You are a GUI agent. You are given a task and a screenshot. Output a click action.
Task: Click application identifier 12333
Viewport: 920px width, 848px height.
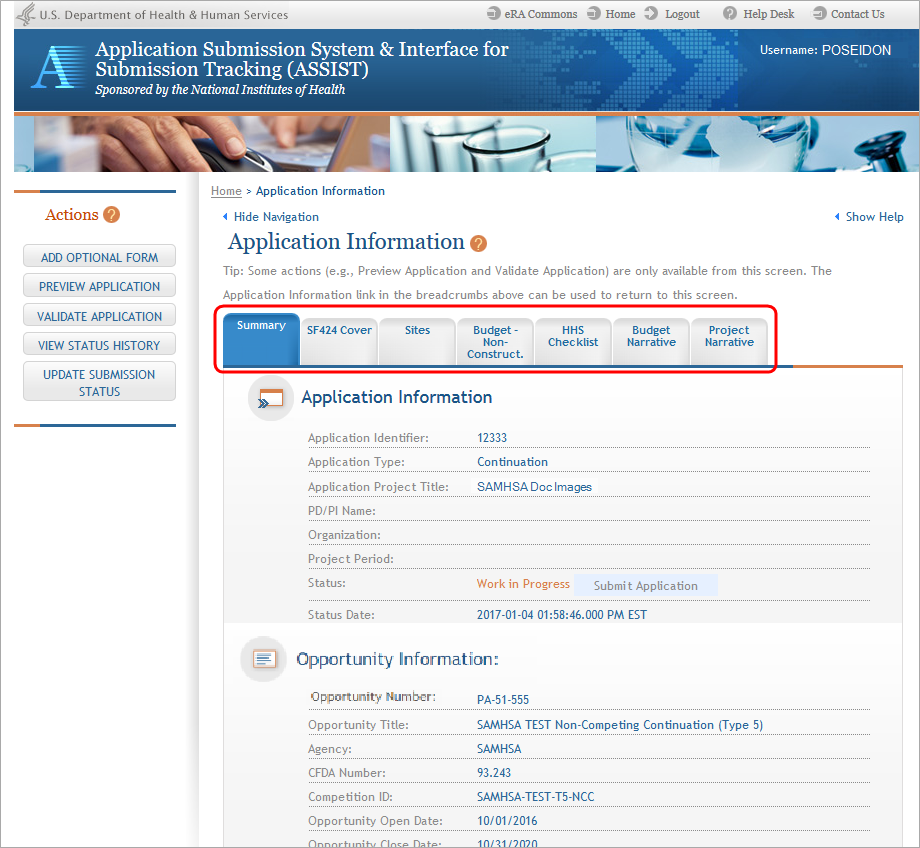tap(492, 438)
